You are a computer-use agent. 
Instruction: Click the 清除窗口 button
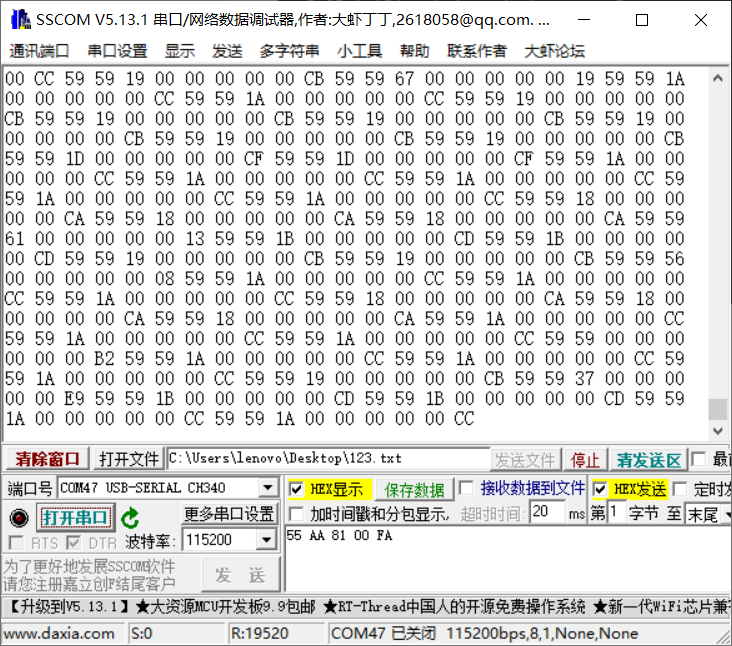(48, 459)
